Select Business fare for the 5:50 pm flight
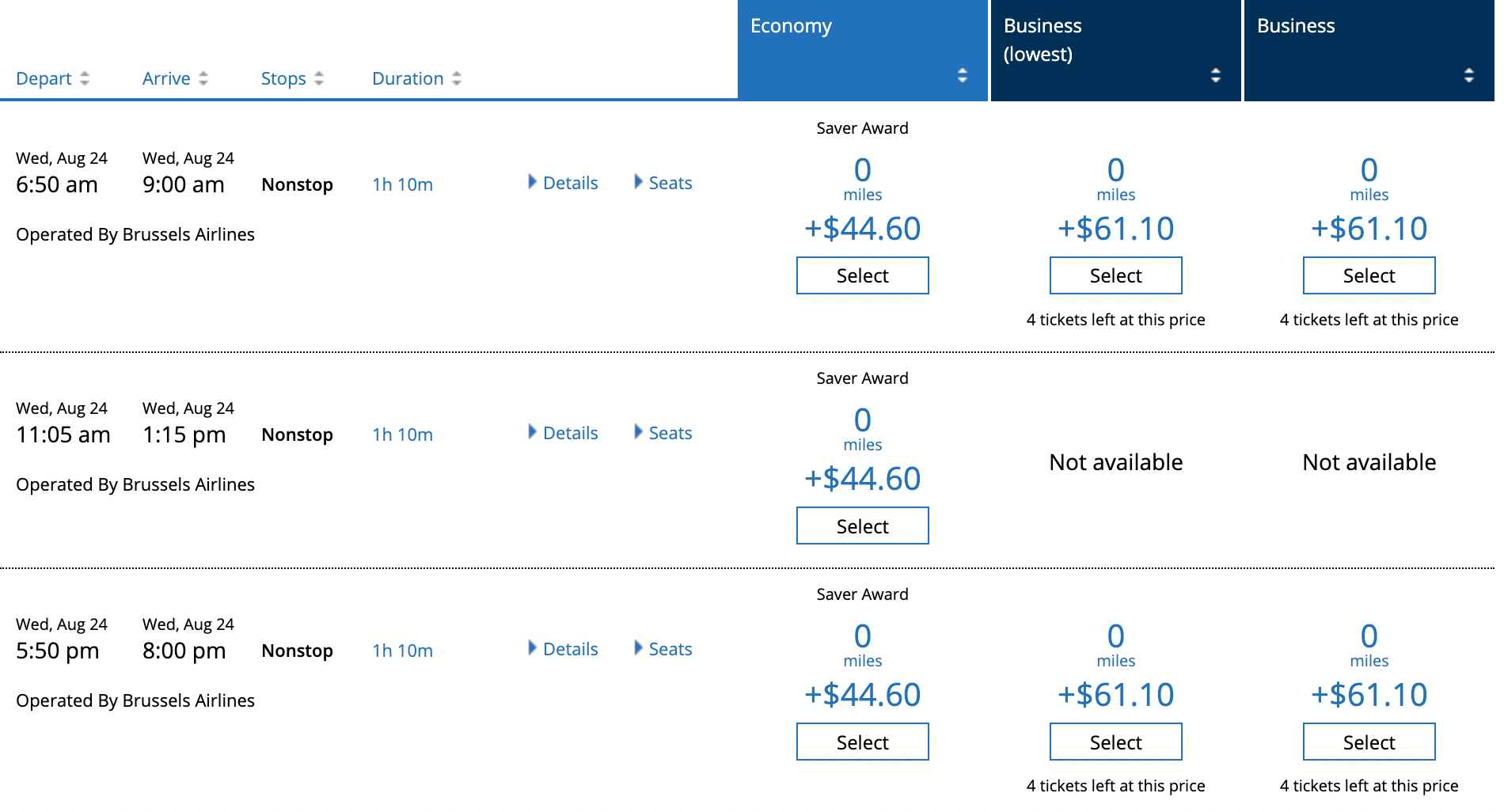The image size is (1504, 812). (x=1369, y=742)
